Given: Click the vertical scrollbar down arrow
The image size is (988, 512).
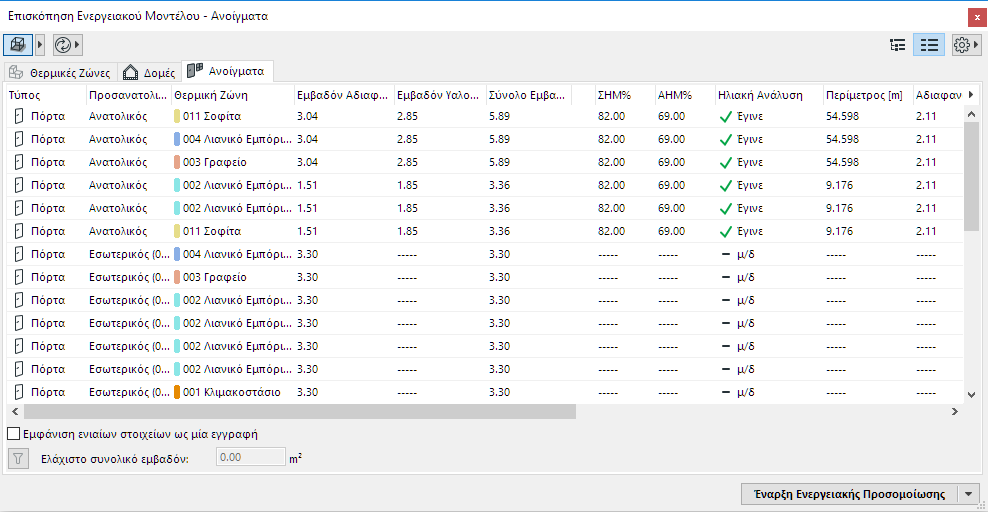Looking at the screenshot, I should pos(971,395).
